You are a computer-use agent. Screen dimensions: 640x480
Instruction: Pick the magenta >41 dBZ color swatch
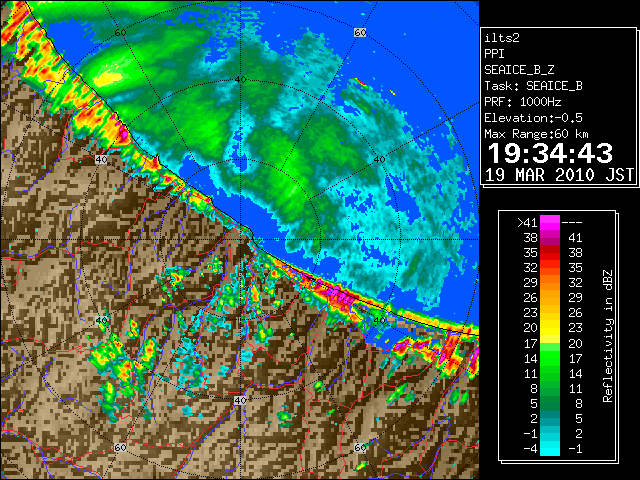pos(550,222)
